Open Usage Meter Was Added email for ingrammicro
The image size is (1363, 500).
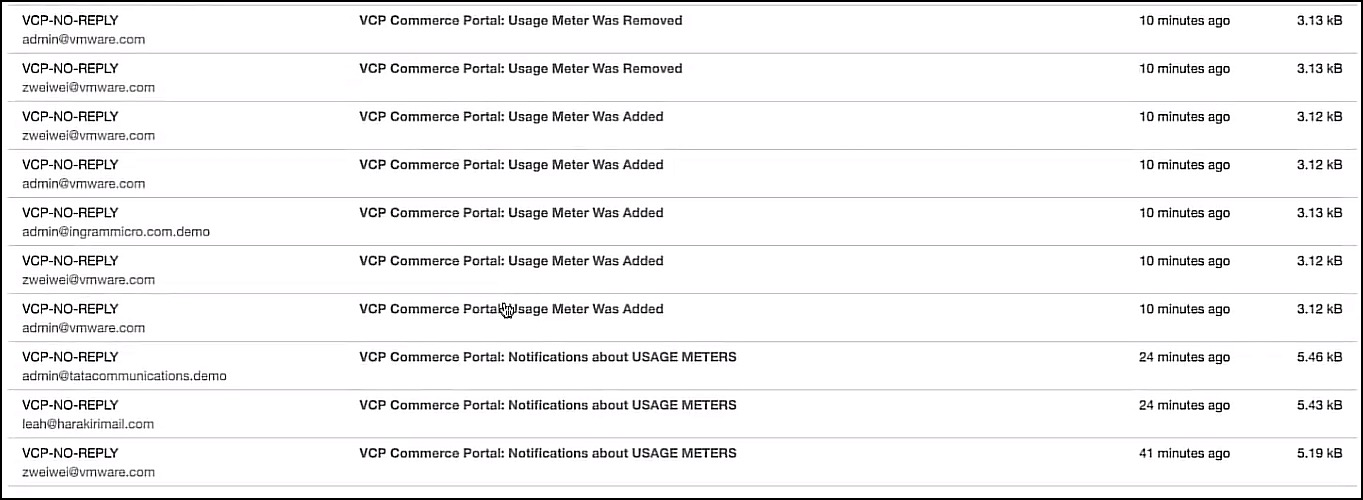tap(511, 213)
